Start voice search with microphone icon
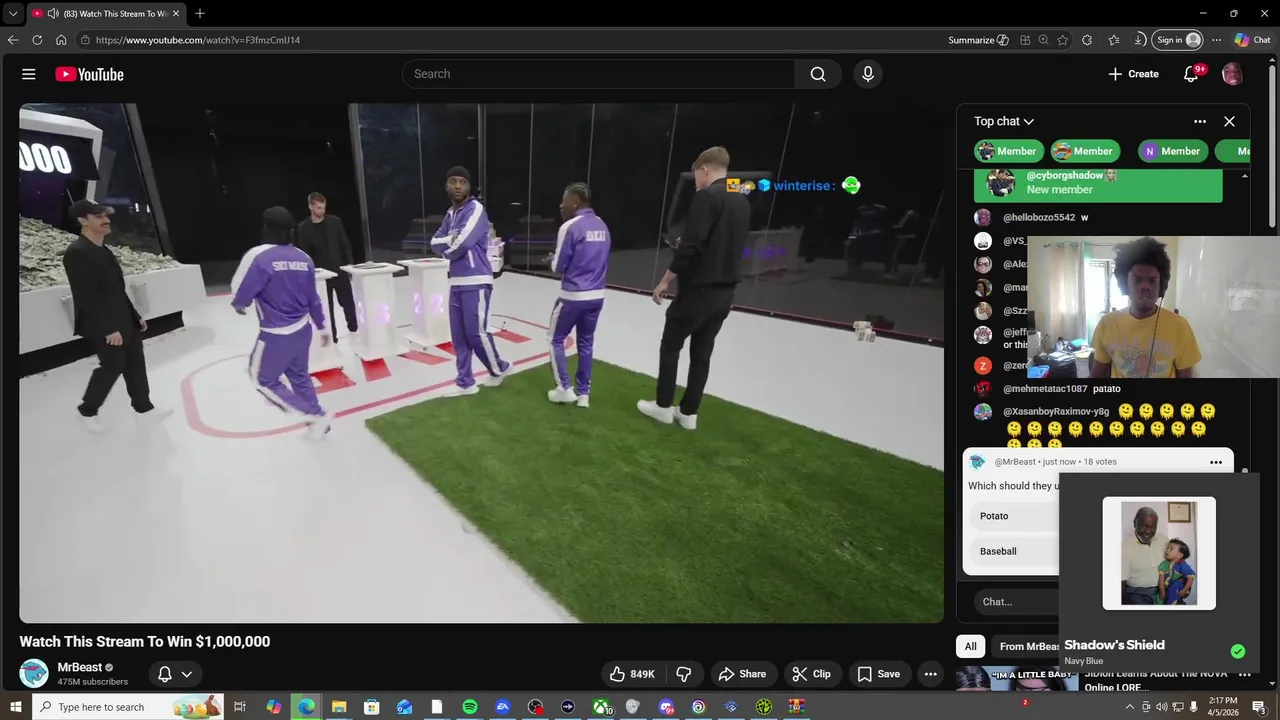Viewport: 1280px width, 720px height. pyautogui.click(x=868, y=74)
